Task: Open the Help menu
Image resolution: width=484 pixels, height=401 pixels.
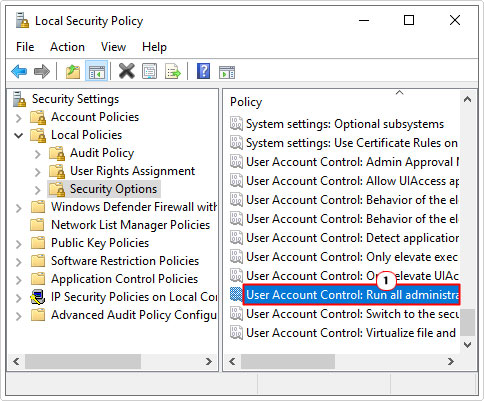Action: [x=154, y=47]
